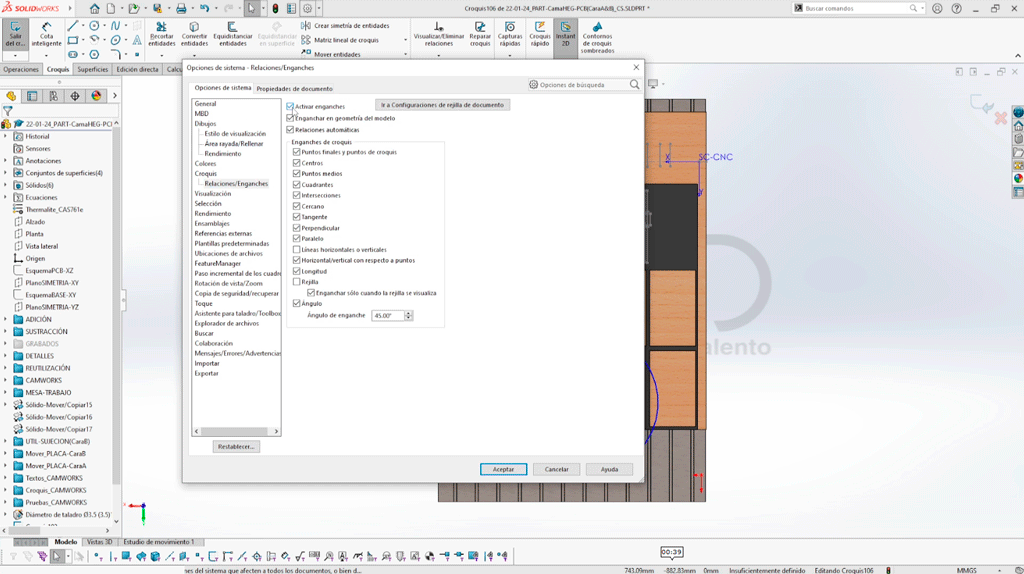Select Colores in options list
1024x574 pixels.
coord(205,164)
